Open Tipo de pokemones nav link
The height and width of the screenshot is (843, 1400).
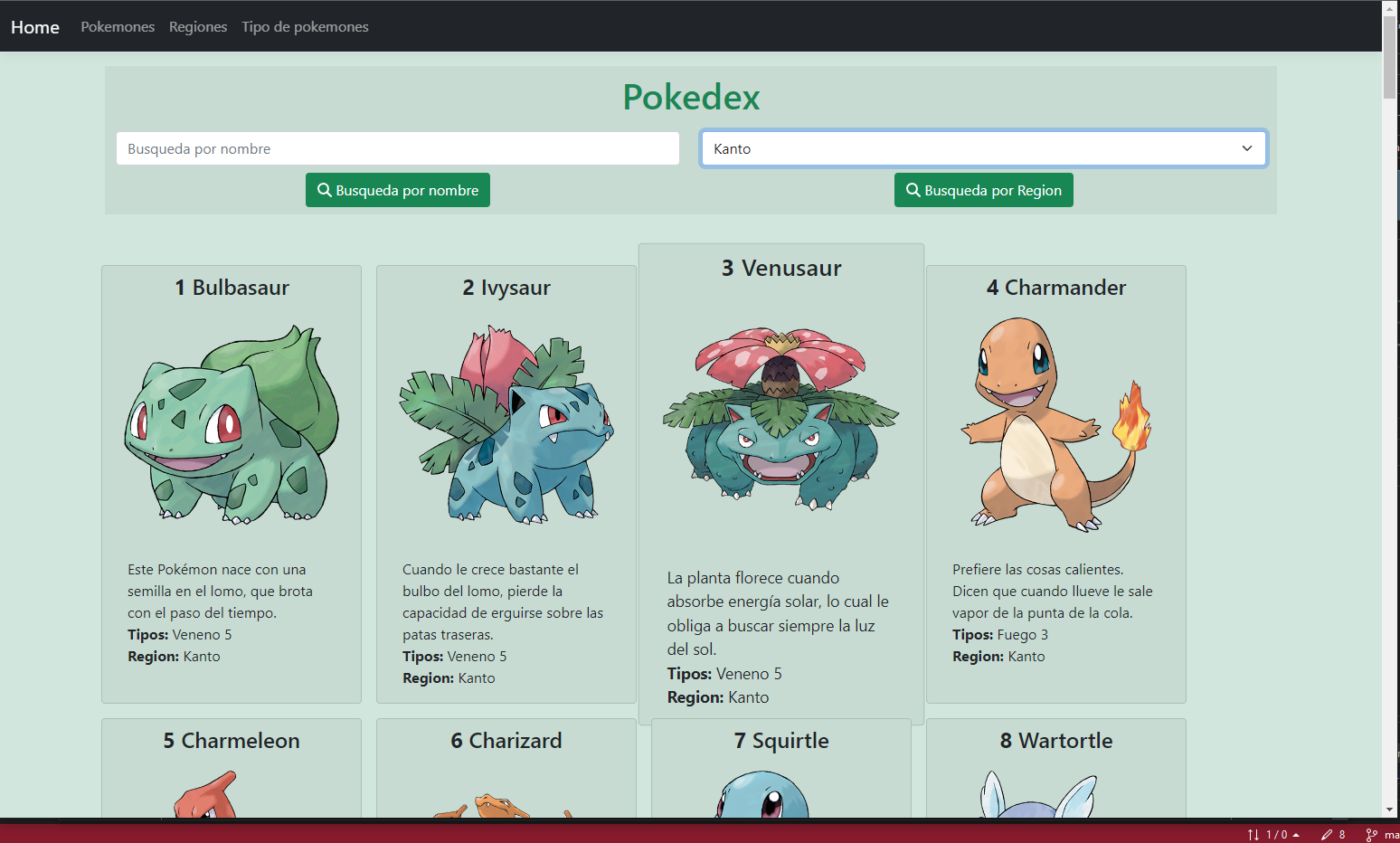click(x=305, y=27)
